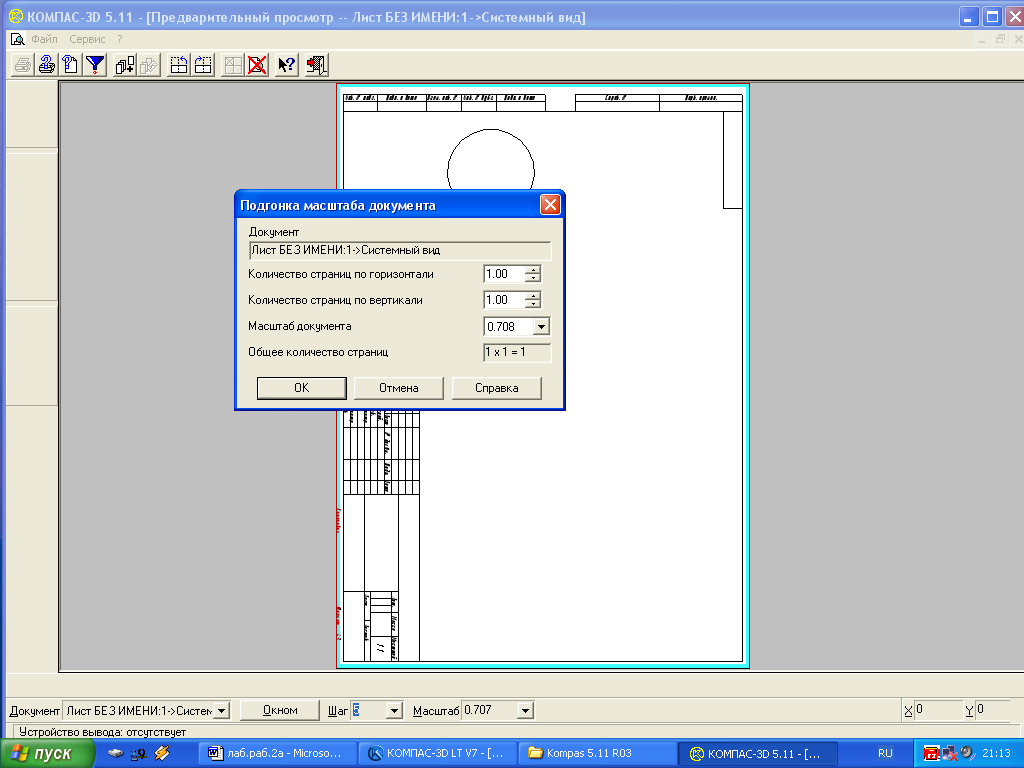The height and width of the screenshot is (768, 1024).
Task: Confirm dialog with OK button
Action: click(x=302, y=388)
